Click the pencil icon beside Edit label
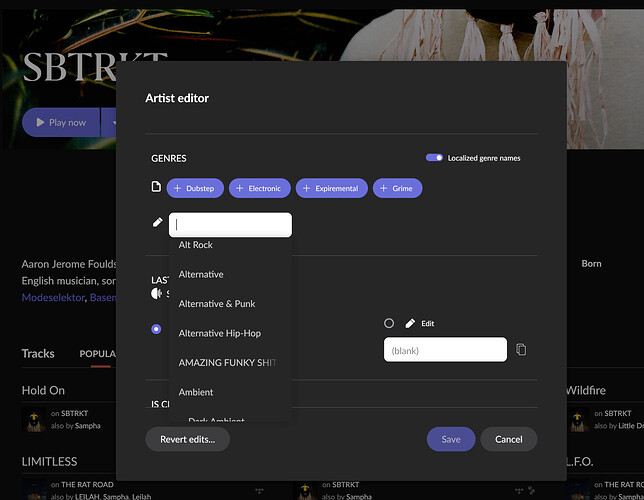This screenshot has width=644, height=500. [x=410, y=324]
